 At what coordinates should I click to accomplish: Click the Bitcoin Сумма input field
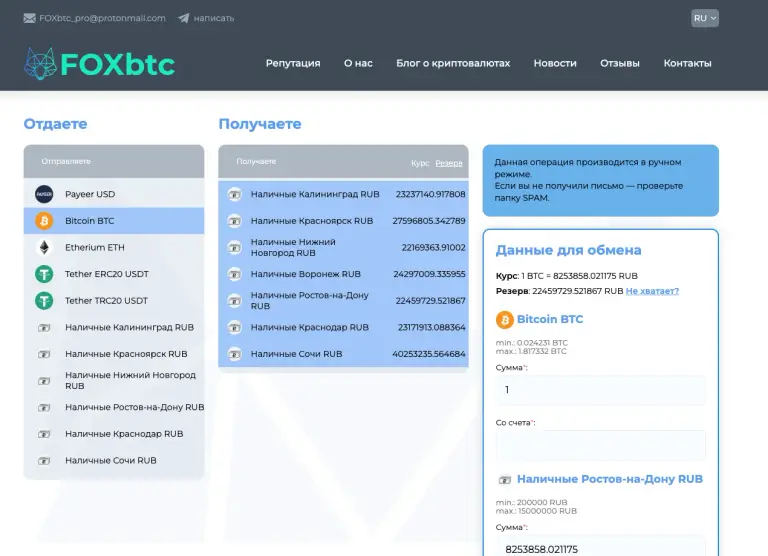(x=600, y=390)
